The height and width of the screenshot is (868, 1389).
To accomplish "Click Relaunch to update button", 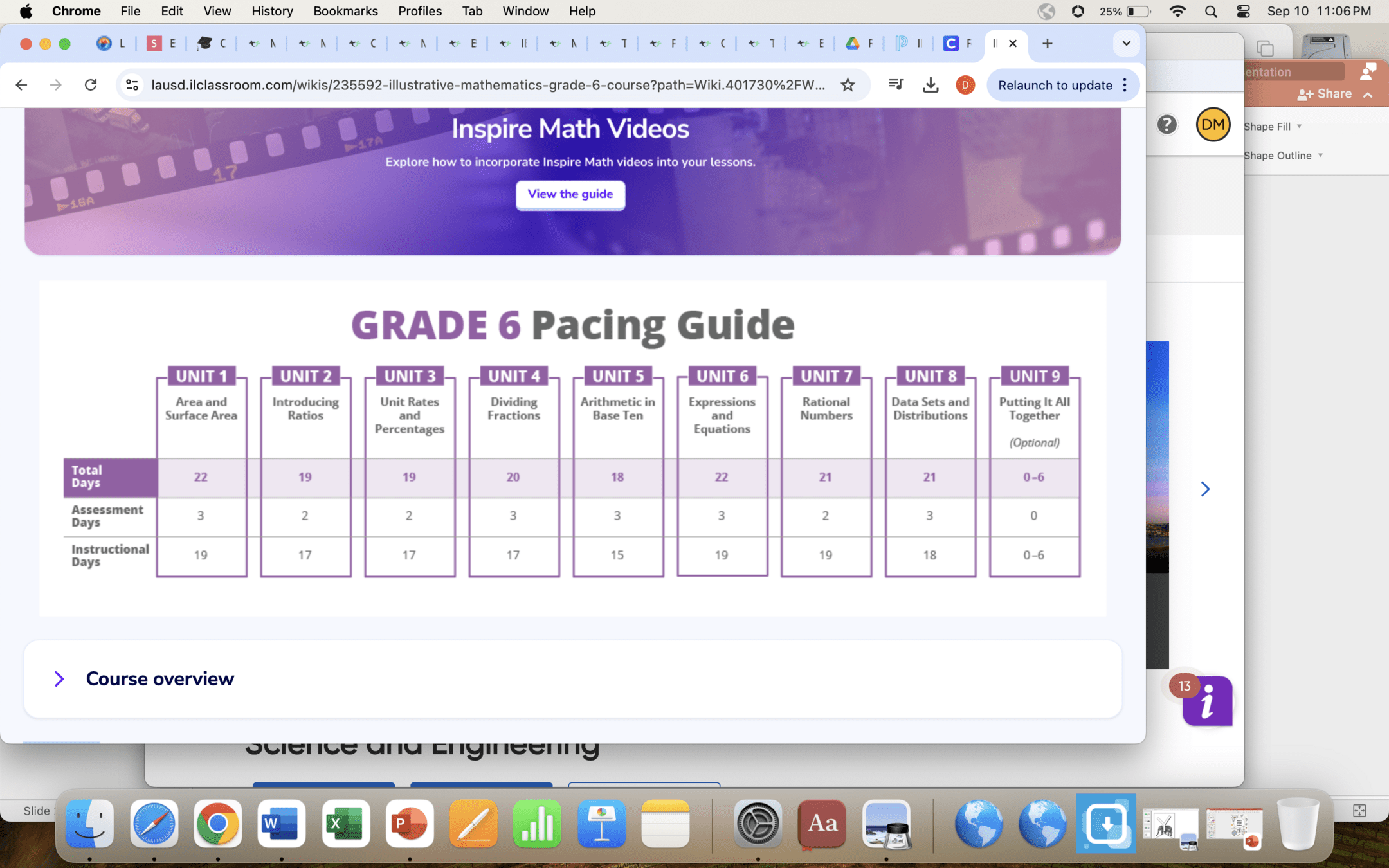I will (x=1055, y=85).
